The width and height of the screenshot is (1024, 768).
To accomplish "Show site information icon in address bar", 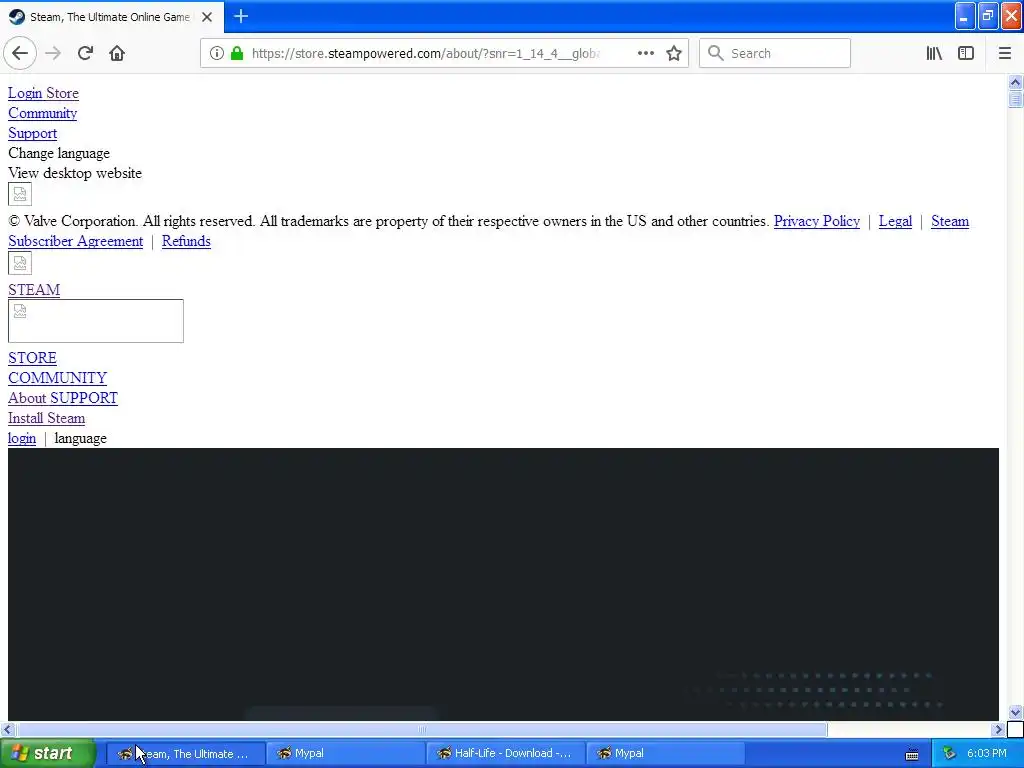I will (x=217, y=53).
